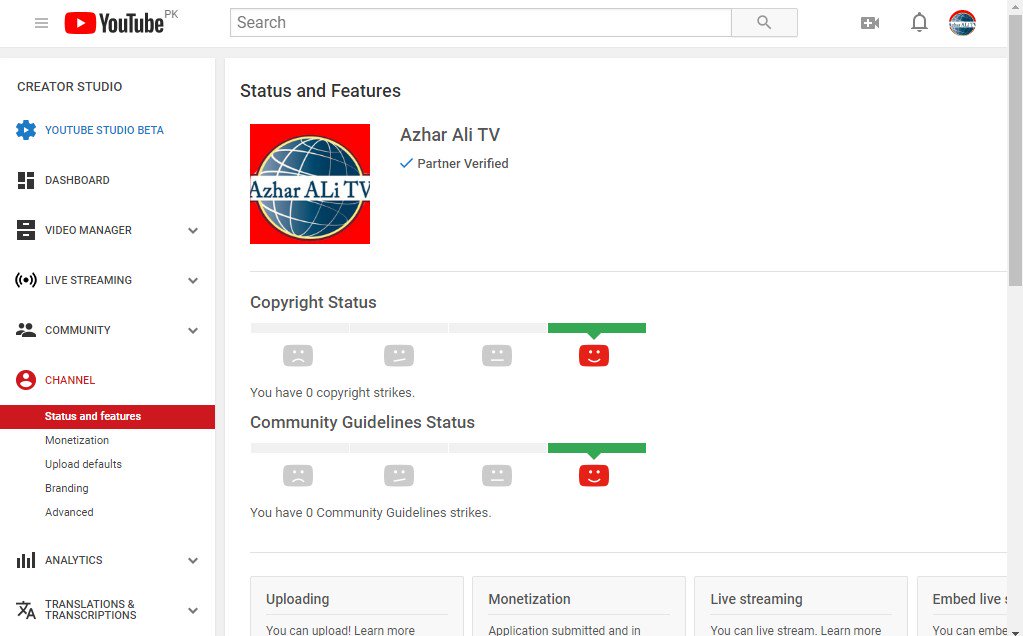Open the hamburger guide menu
The height and width of the screenshot is (636, 1023).
click(x=41, y=23)
